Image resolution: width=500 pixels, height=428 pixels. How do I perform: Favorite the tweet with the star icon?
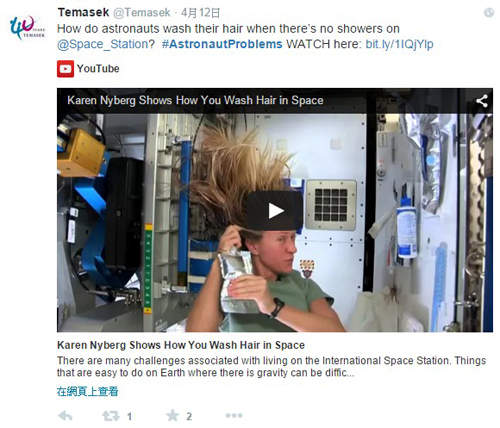point(172,416)
